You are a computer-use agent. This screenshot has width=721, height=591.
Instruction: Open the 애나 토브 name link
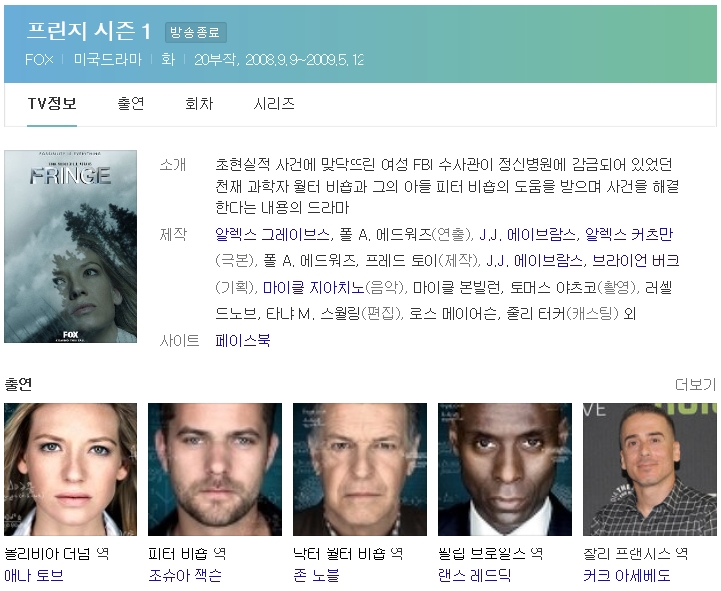pos(34,576)
